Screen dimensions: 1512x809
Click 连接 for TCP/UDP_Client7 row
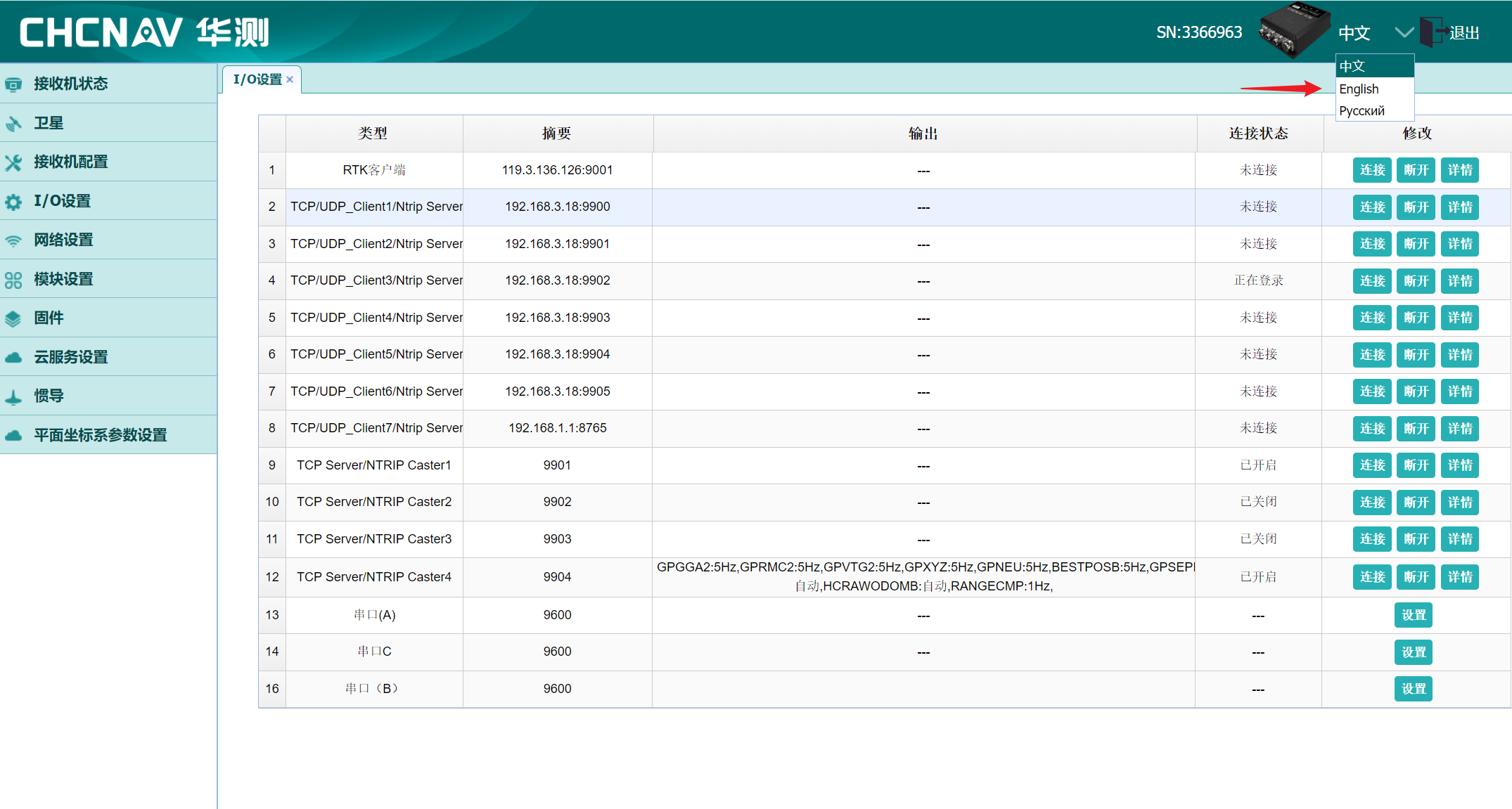pyautogui.click(x=1372, y=429)
